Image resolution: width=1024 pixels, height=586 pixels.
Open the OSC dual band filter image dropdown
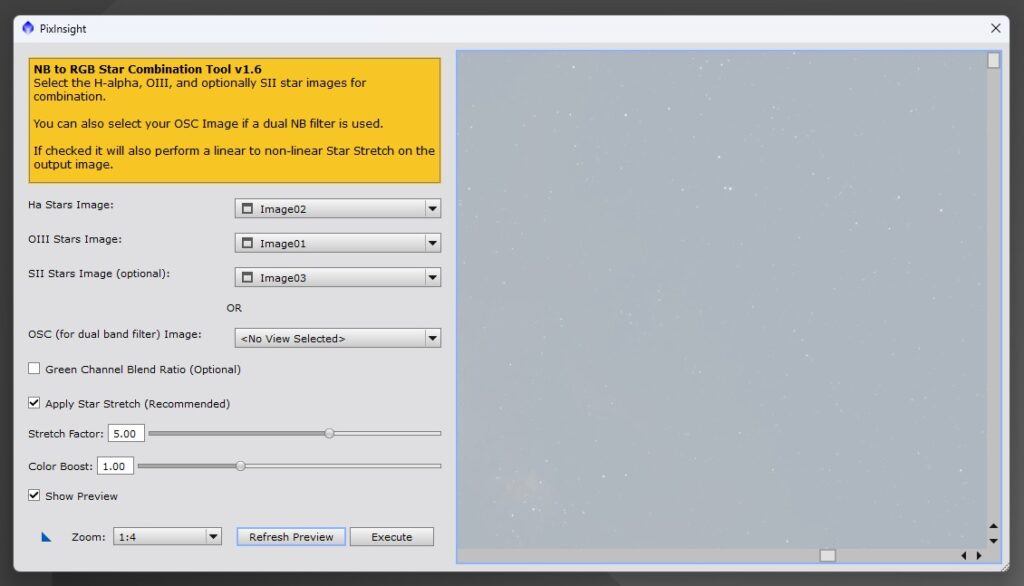click(x=433, y=337)
